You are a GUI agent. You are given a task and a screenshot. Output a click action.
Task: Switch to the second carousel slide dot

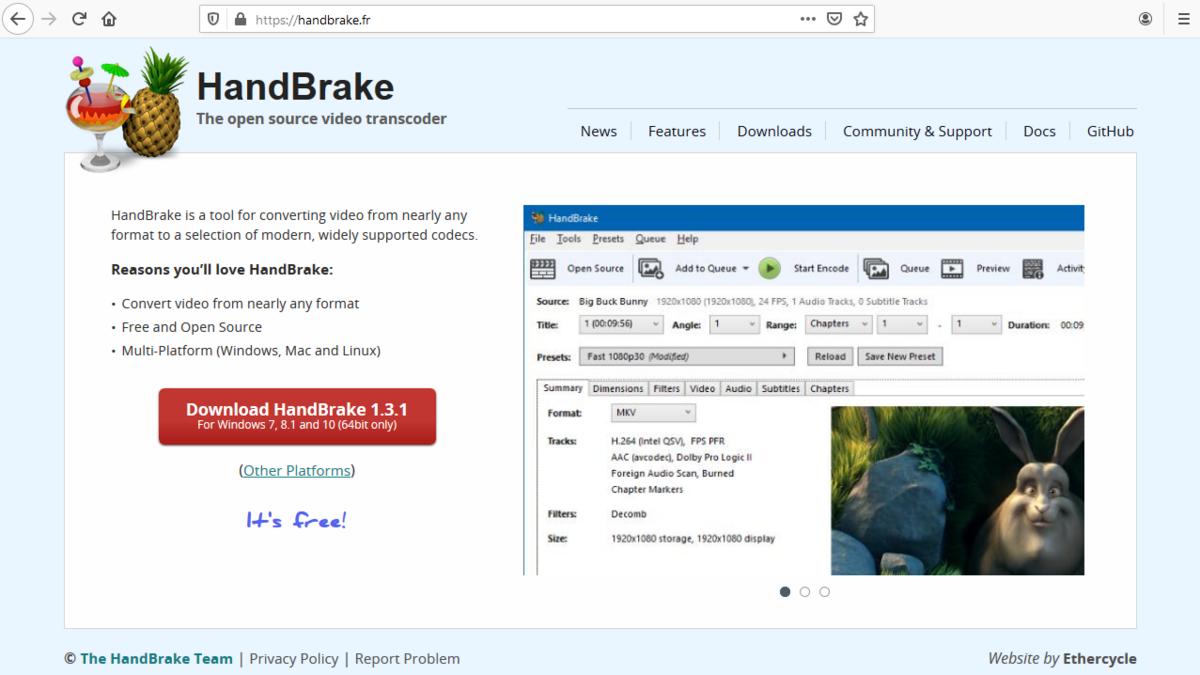pos(805,592)
